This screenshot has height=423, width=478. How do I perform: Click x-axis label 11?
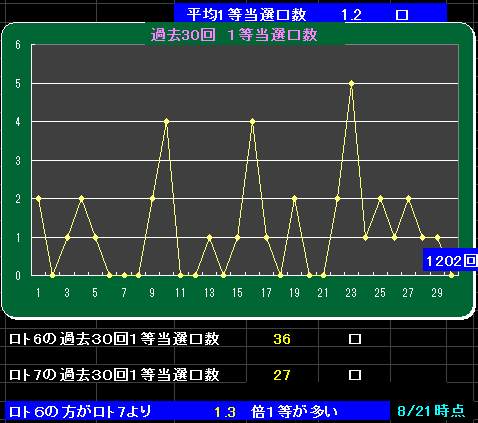point(180,293)
